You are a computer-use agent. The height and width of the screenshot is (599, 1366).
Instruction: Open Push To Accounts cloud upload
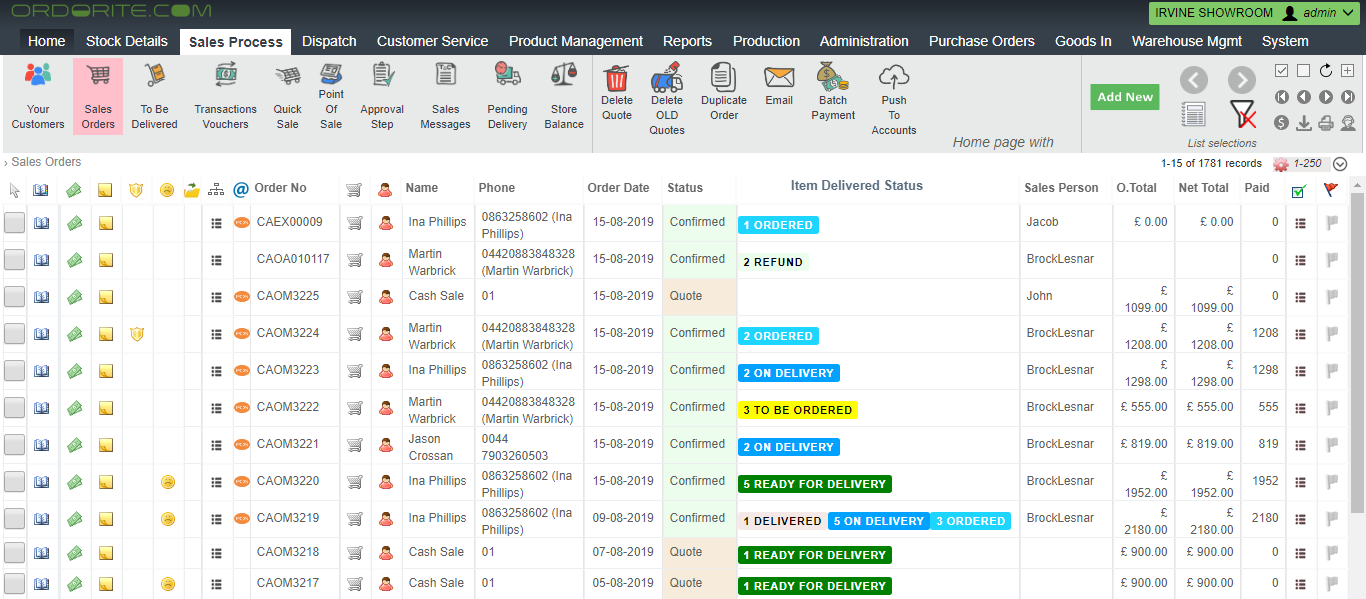[x=894, y=77]
